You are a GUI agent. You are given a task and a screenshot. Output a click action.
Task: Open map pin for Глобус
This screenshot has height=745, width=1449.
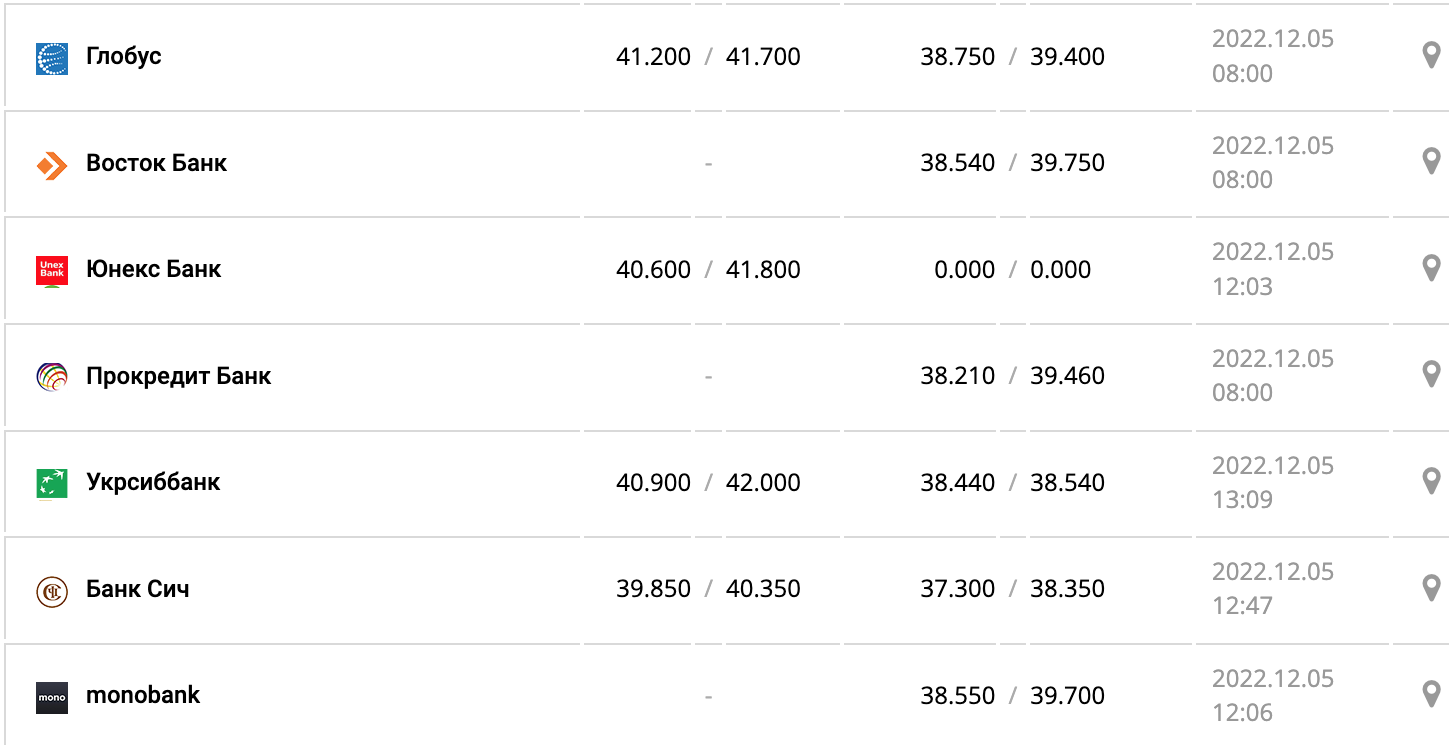coord(1431,55)
